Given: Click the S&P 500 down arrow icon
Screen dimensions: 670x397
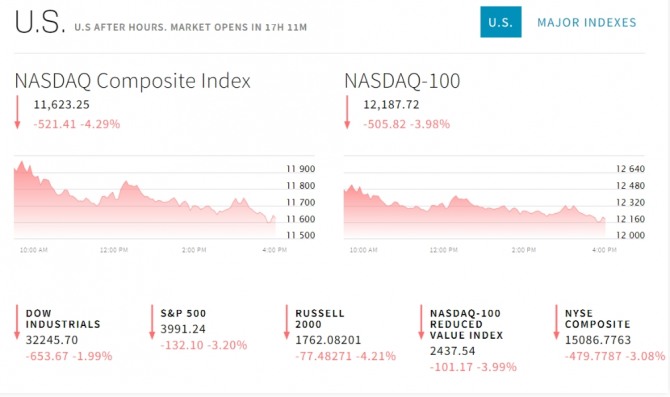Looking at the screenshot, I should coord(152,322).
